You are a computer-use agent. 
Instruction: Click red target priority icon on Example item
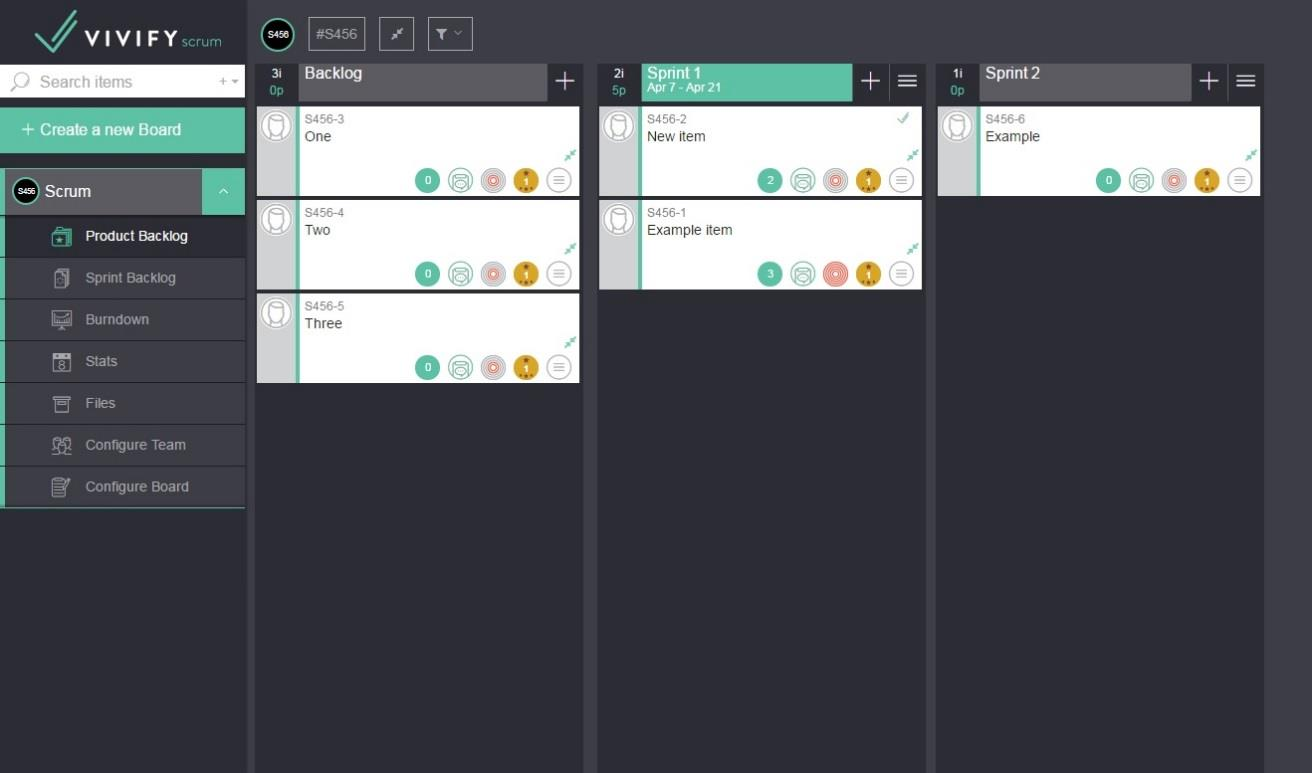point(835,274)
